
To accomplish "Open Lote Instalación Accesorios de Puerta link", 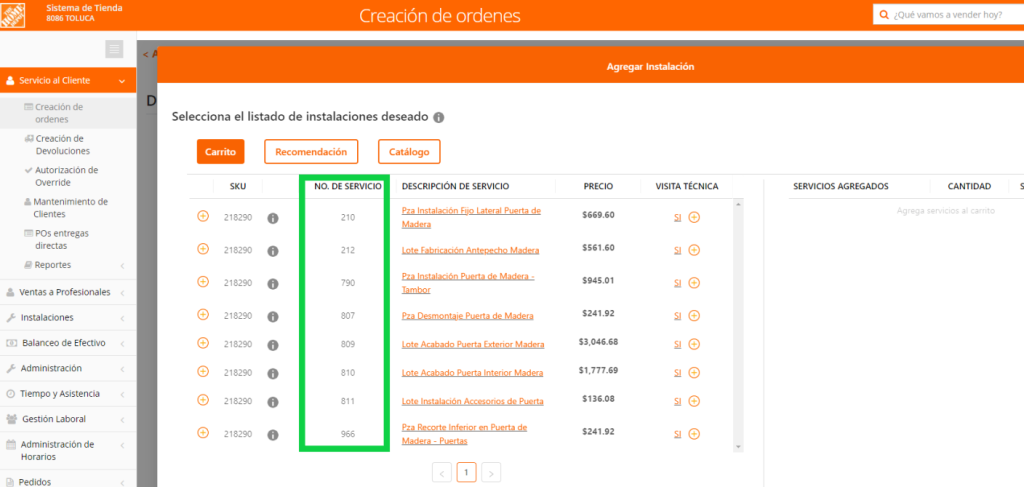I will [x=472, y=401].
